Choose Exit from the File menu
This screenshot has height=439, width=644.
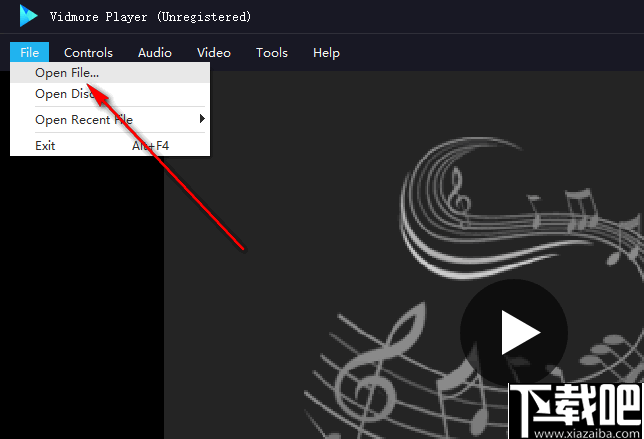click(x=45, y=146)
